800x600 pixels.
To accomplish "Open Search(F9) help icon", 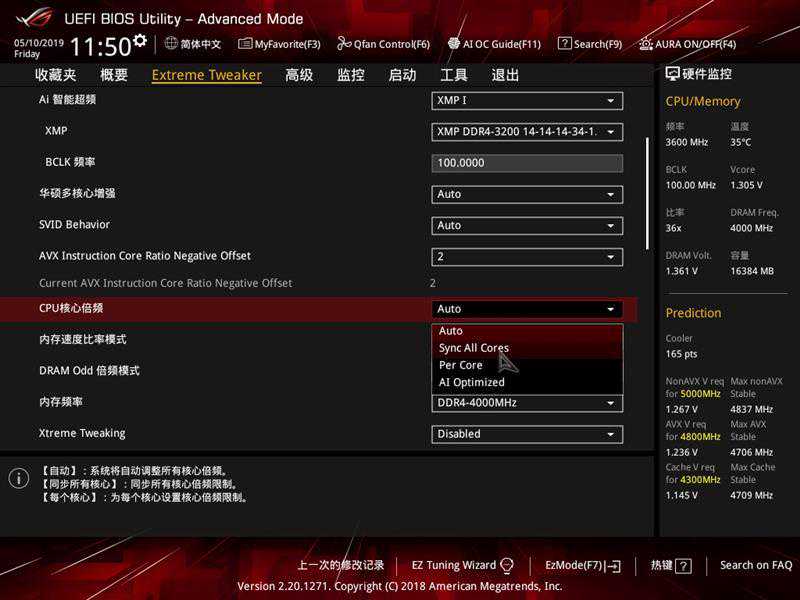I will (565, 44).
